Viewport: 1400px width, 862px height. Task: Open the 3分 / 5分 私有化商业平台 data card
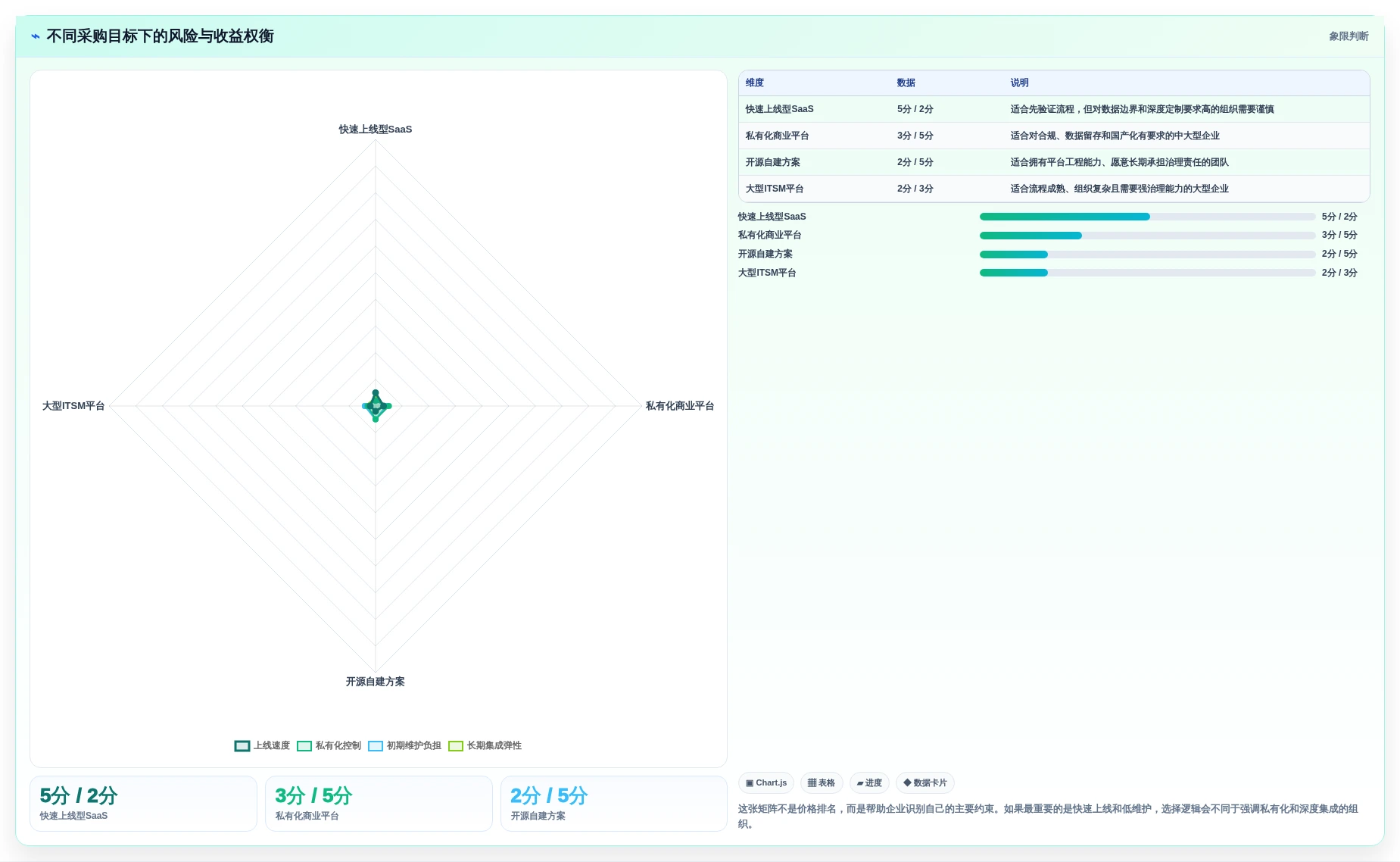pyautogui.click(x=379, y=804)
